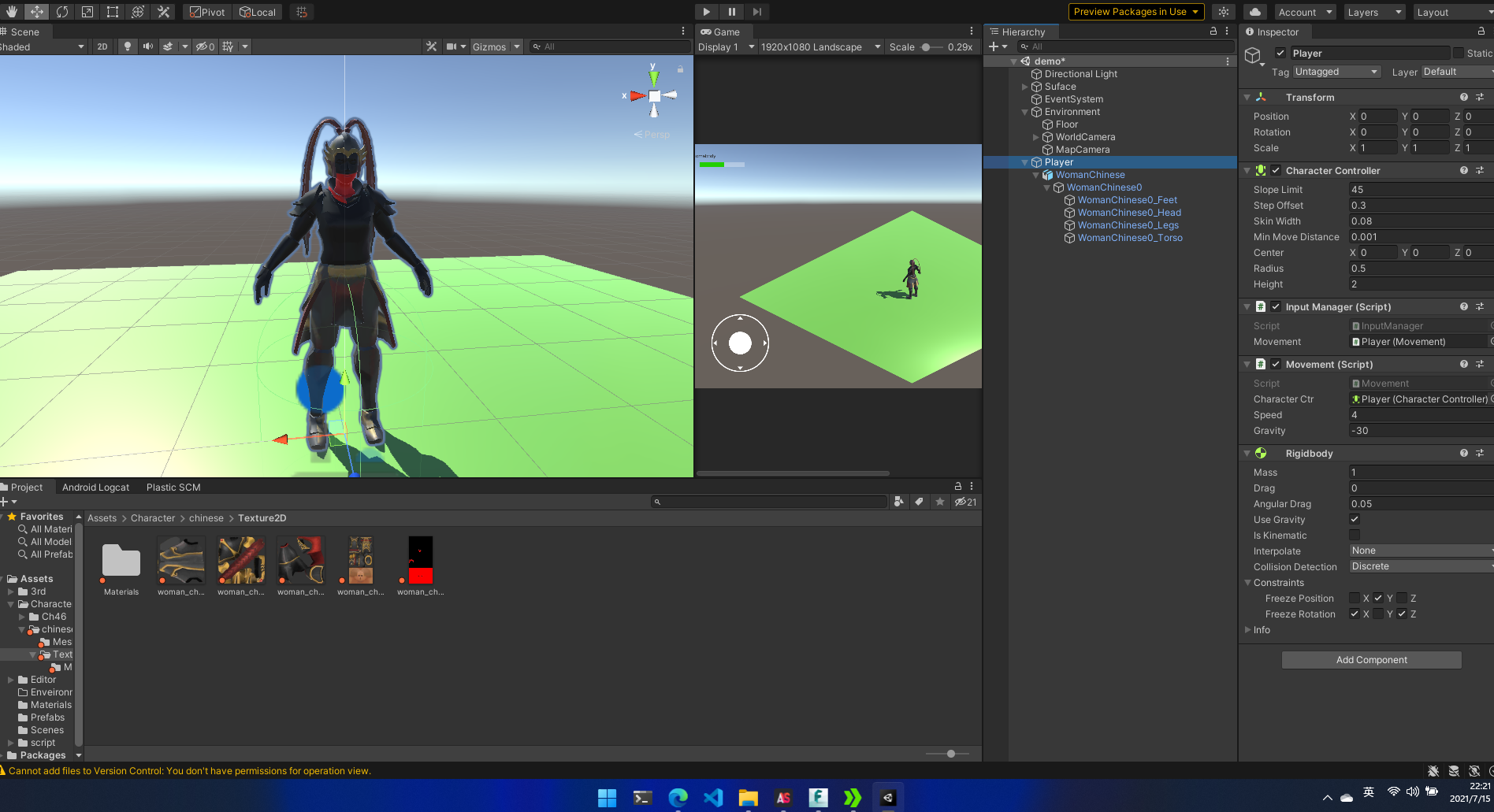
Task: Expand the WorldCamera hierarchy item
Action: click(x=1036, y=137)
